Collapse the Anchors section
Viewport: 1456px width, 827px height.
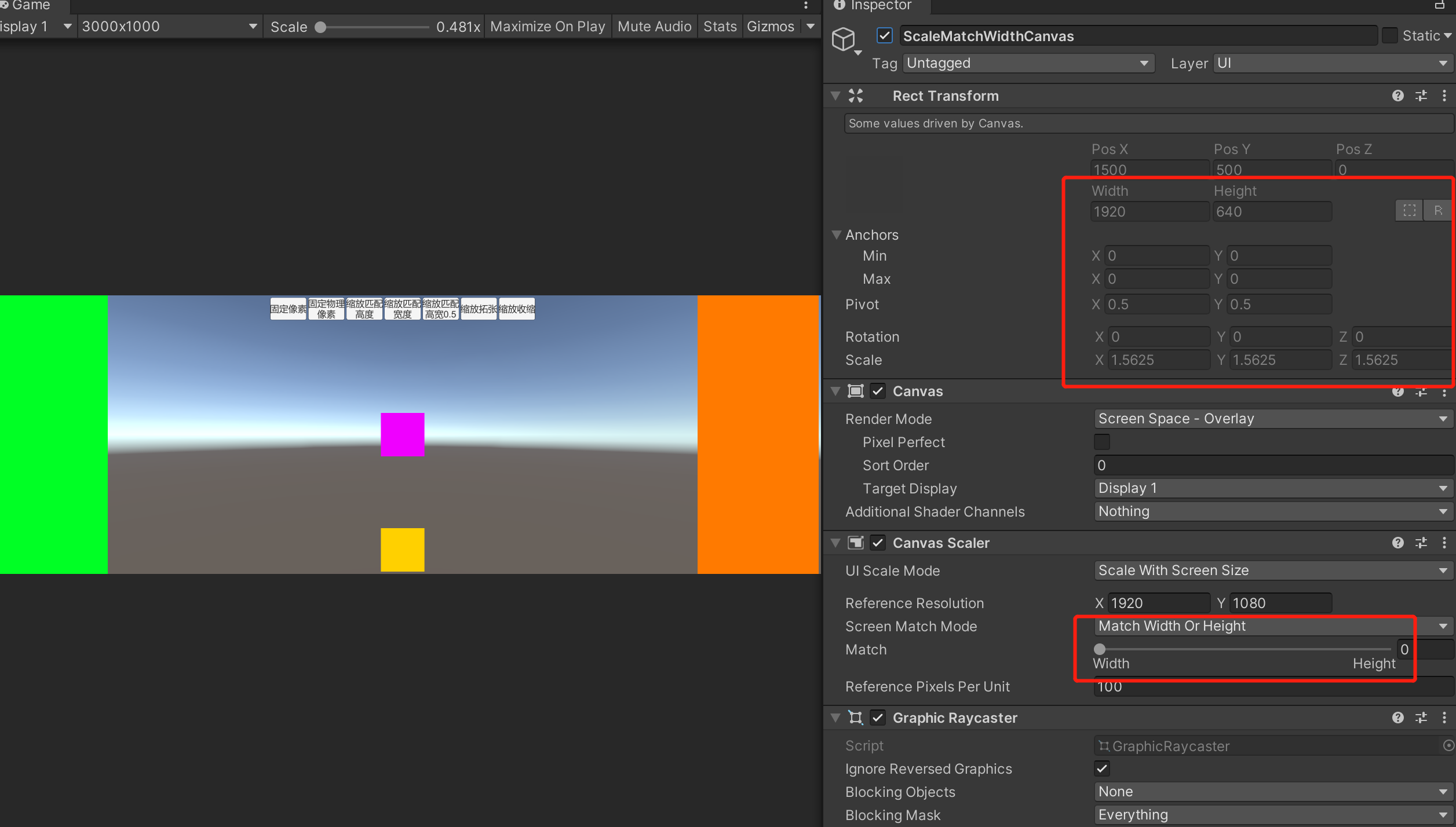coord(836,235)
